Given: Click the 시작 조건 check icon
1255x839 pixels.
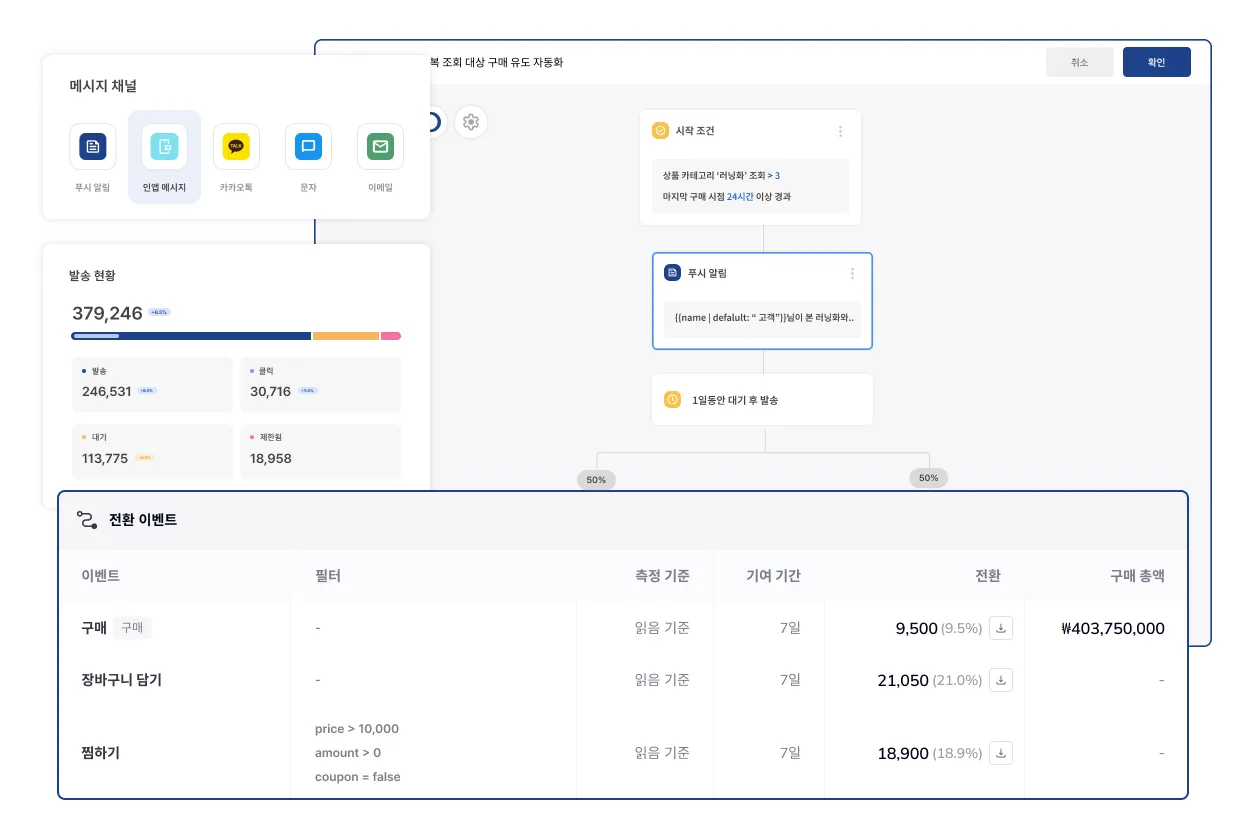Looking at the screenshot, I should [x=660, y=131].
